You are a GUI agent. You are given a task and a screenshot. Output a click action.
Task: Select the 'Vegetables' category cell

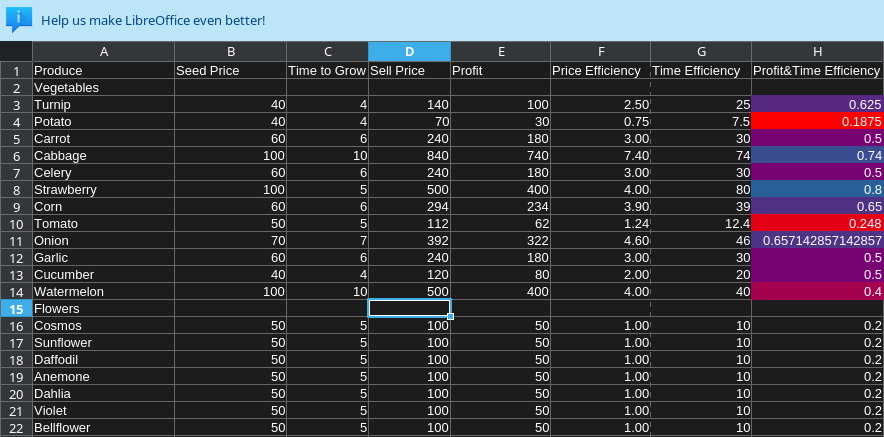pyautogui.click(x=103, y=88)
